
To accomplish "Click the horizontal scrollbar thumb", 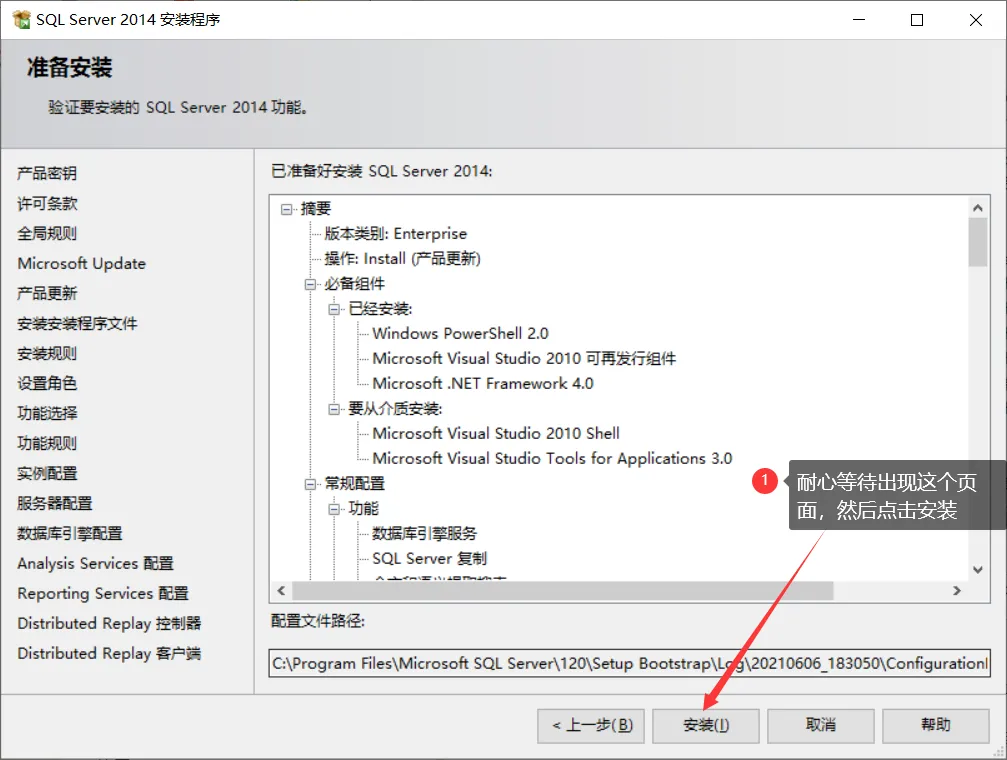I will pos(563,590).
